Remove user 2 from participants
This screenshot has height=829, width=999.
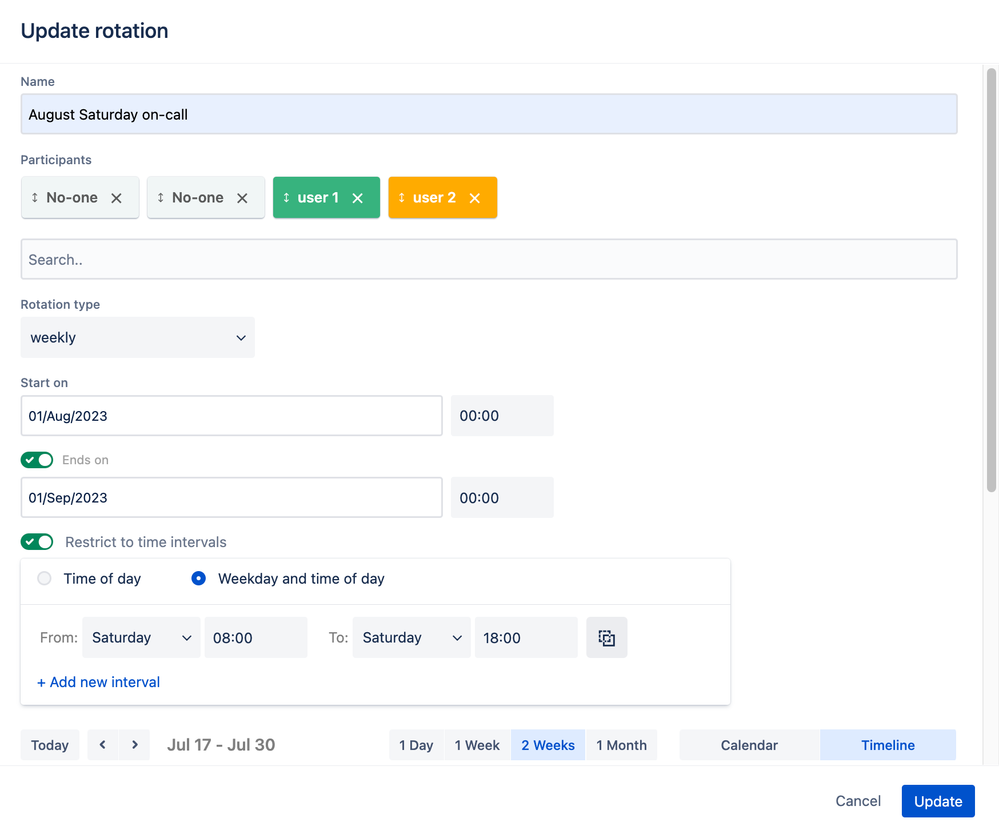pos(475,198)
